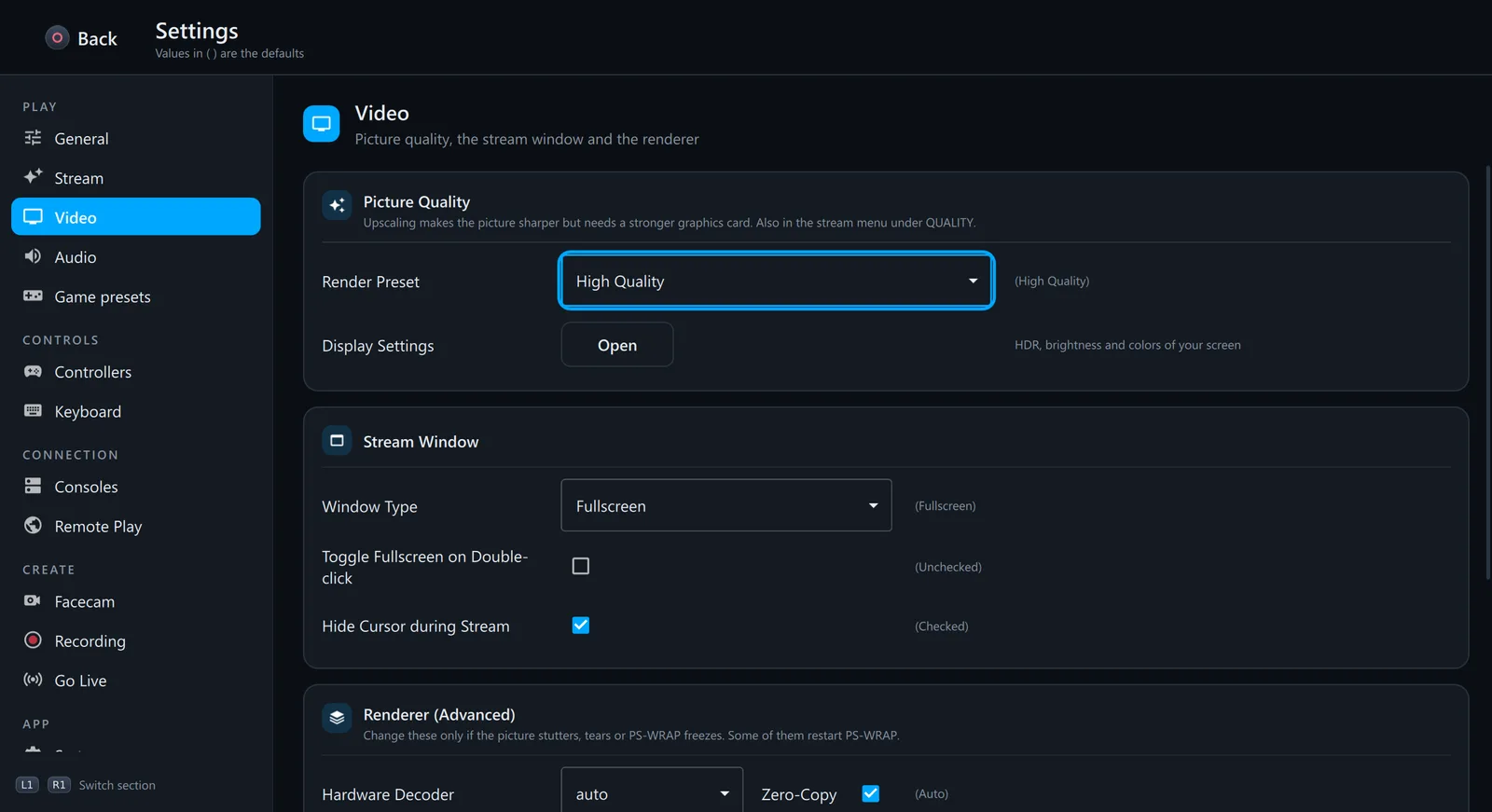Open the Video settings section

136,216
